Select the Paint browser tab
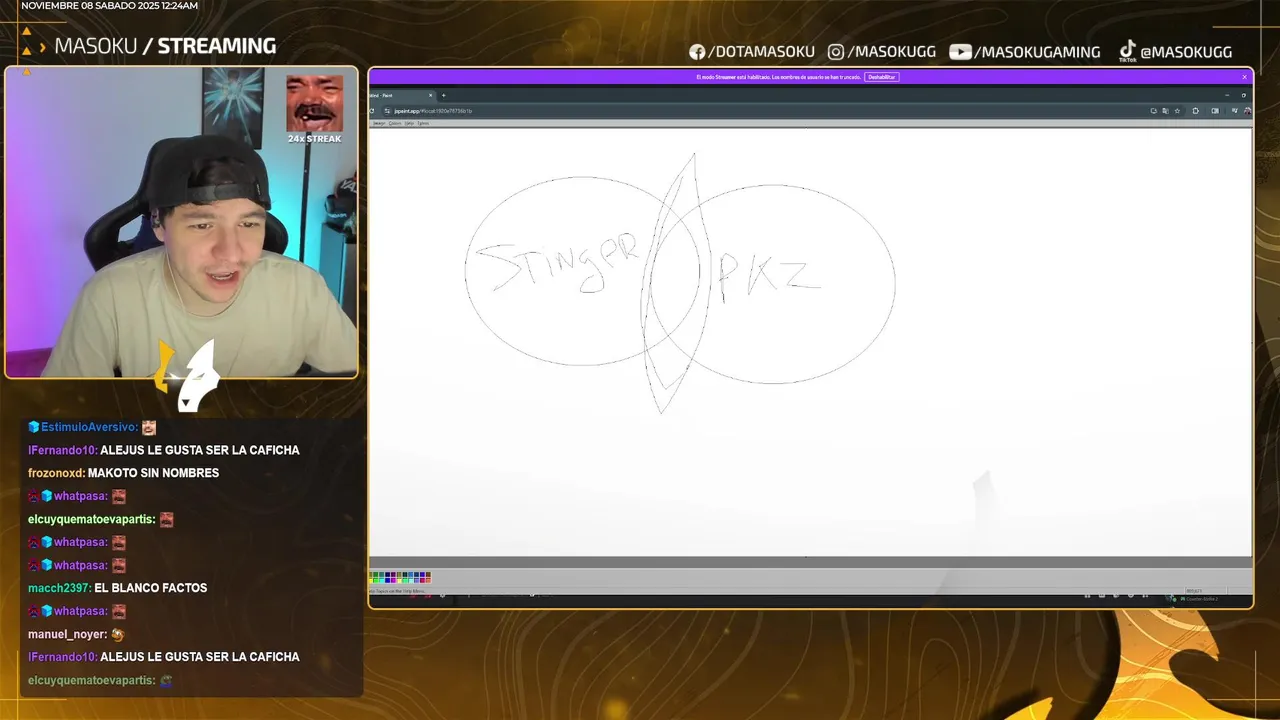 [400, 95]
